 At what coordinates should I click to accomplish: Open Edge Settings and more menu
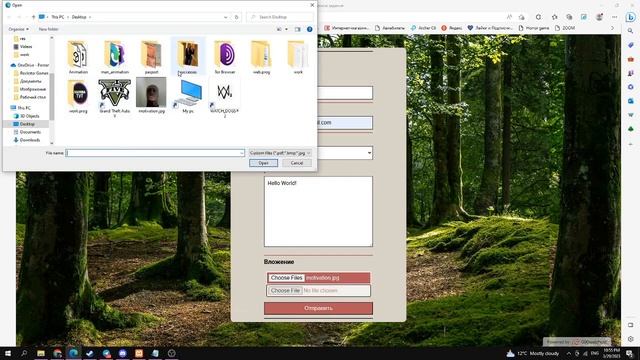click(x=615, y=17)
